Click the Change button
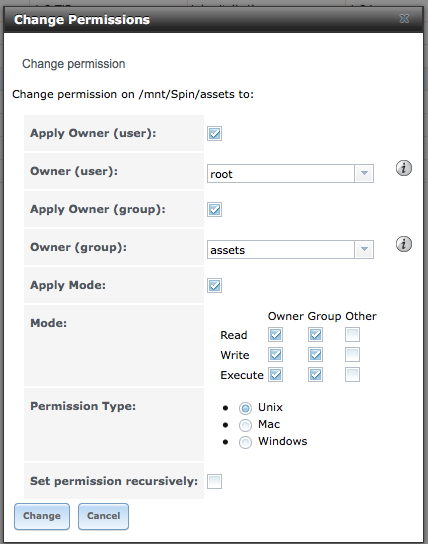The height and width of the screenshot is (544, 428). coord(42,516)
